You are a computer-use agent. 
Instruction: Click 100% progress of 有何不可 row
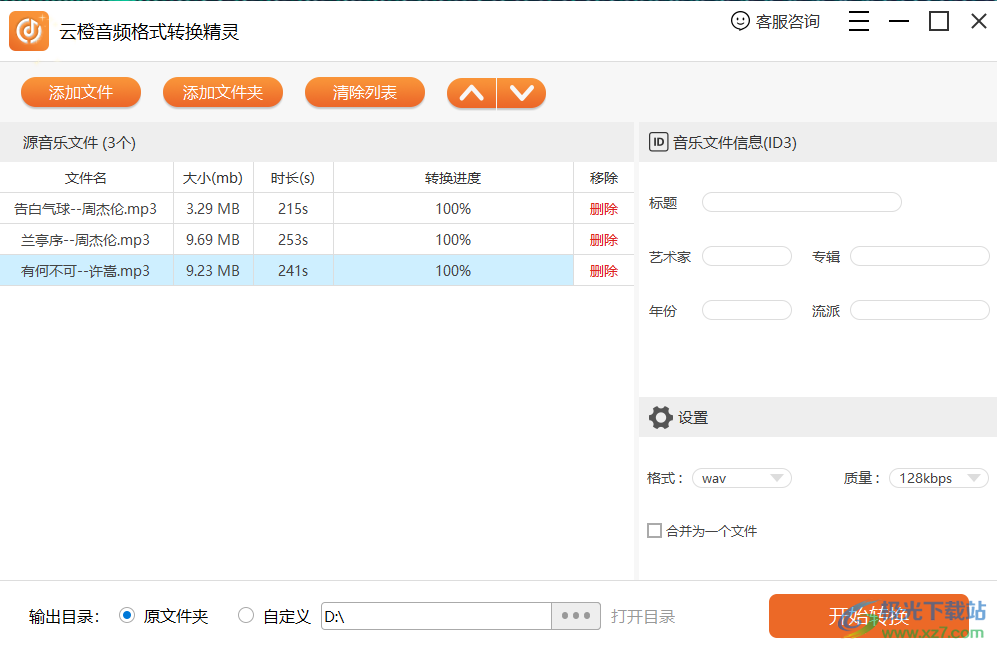(x=453, y=271)
